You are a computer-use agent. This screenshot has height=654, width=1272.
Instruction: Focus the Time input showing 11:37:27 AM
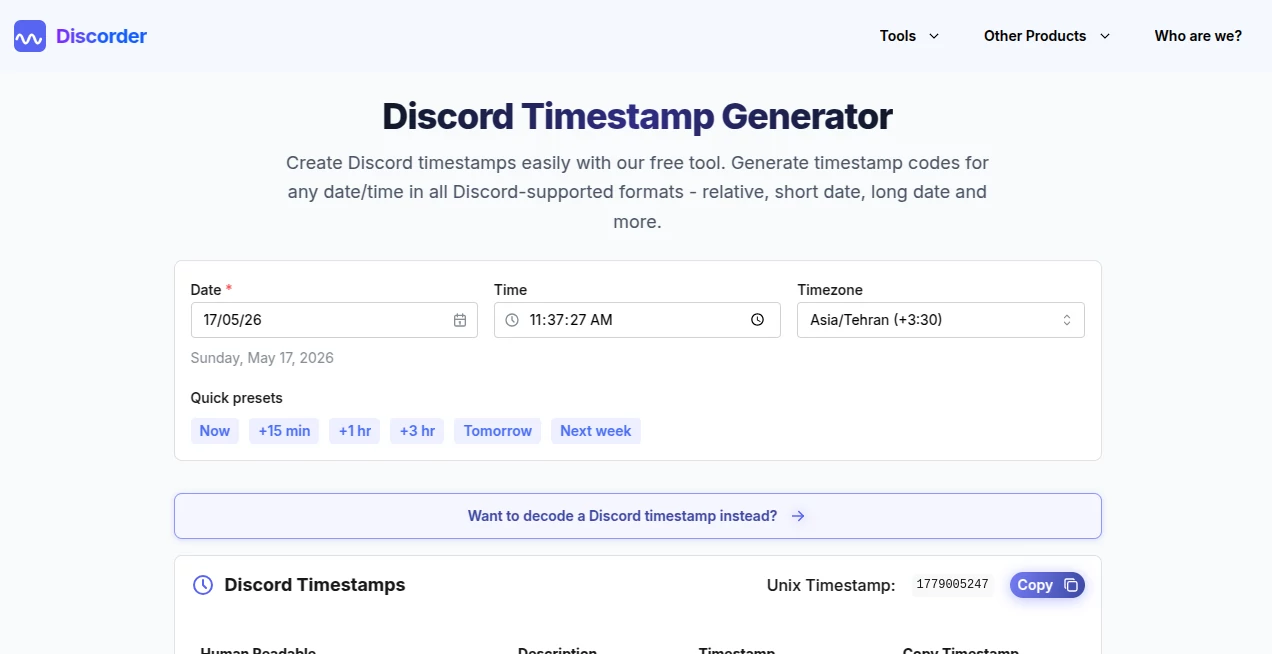[x=637, y=320]
